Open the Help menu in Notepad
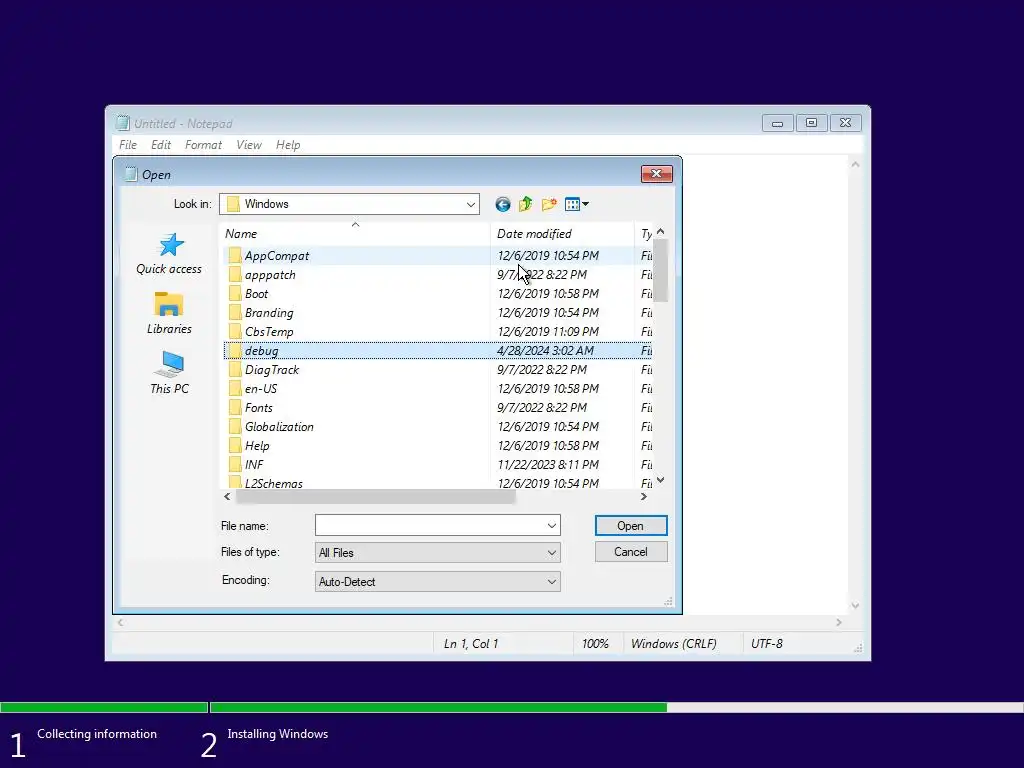1024x768 pixels. tap(288, 145)
